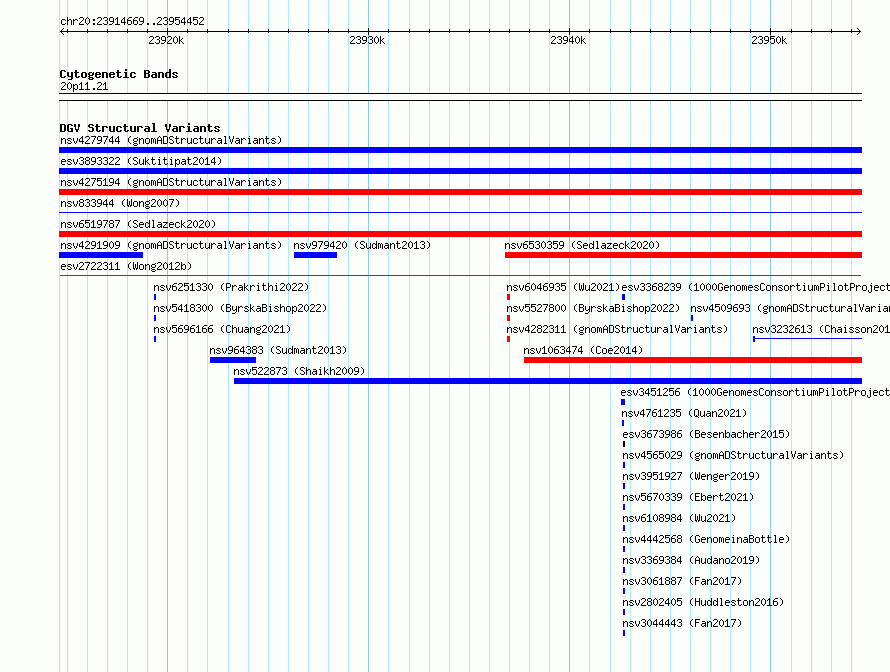This screenshot has height=672, width=890.
Task: Open nsv4565029 gnomADStructuralVariants label
Action: point(733,455)
